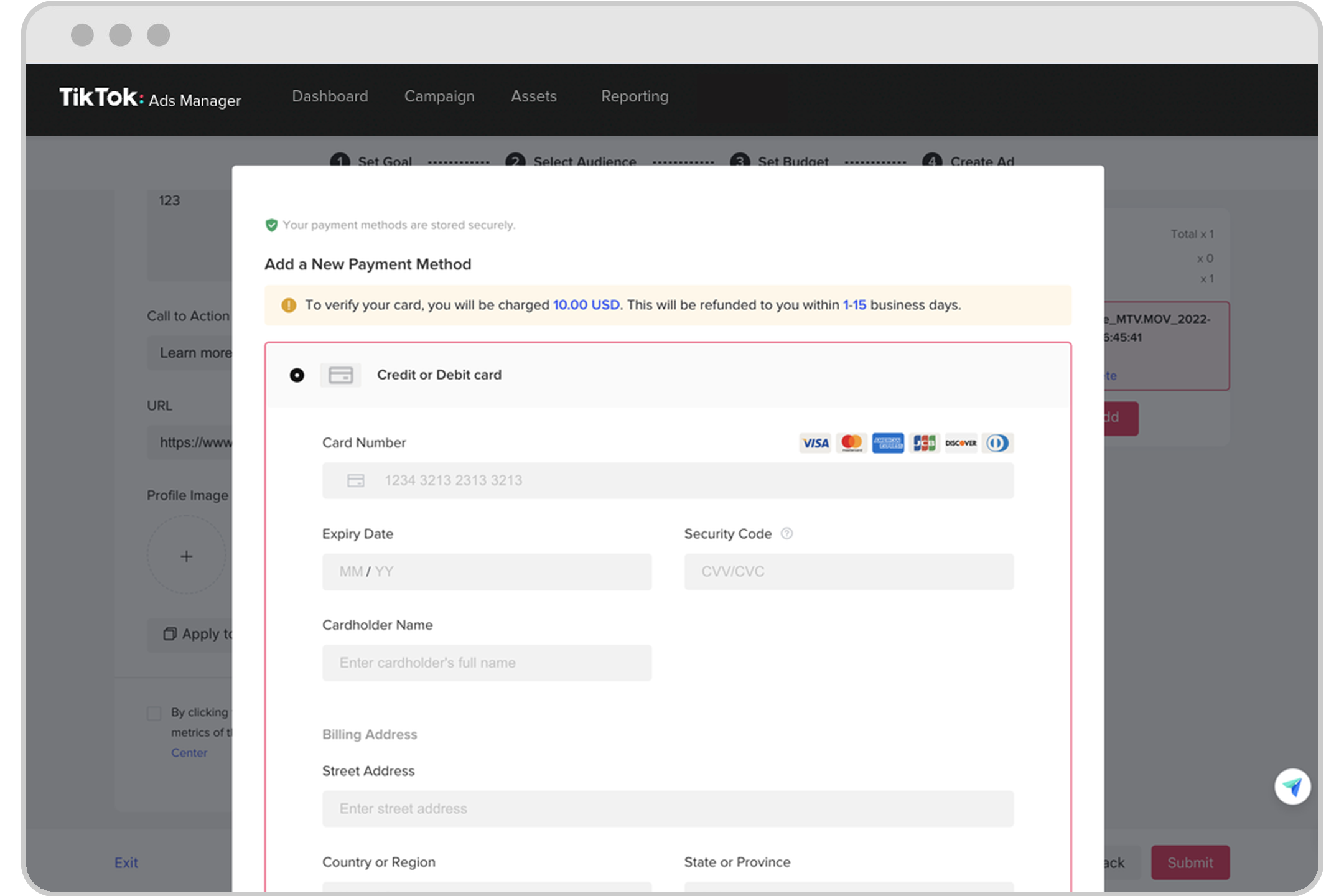
Task: Toggle the security code help icon
Action: 787,532
